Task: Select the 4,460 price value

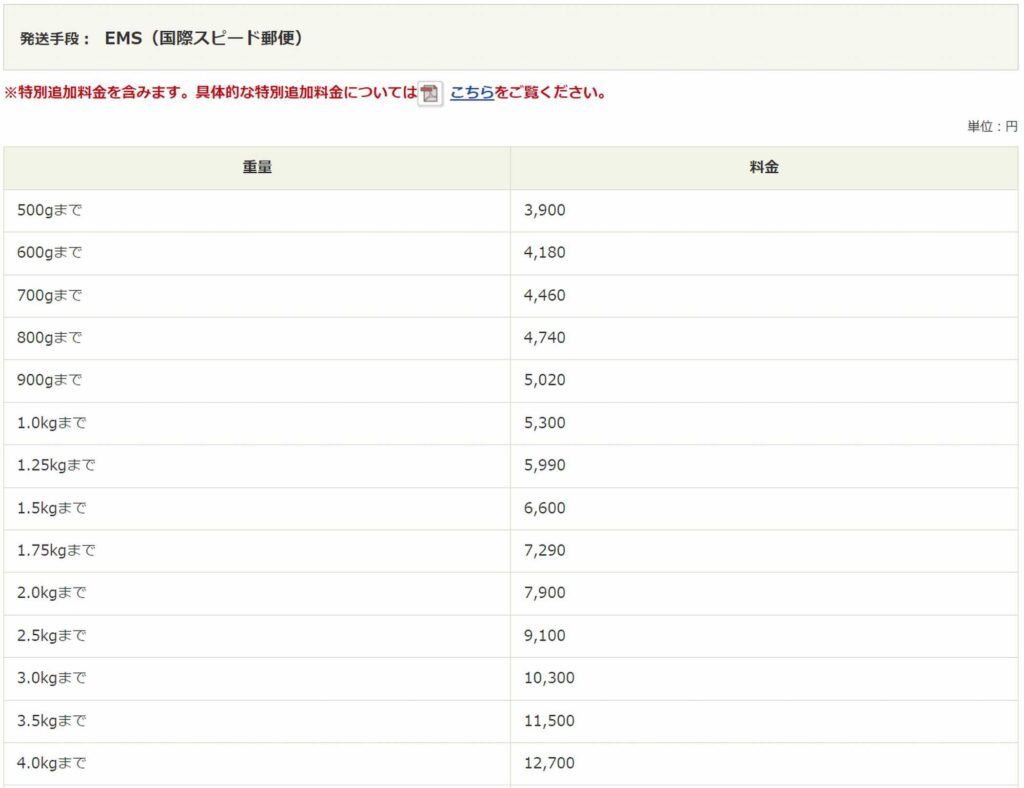Action: point(544,295)
